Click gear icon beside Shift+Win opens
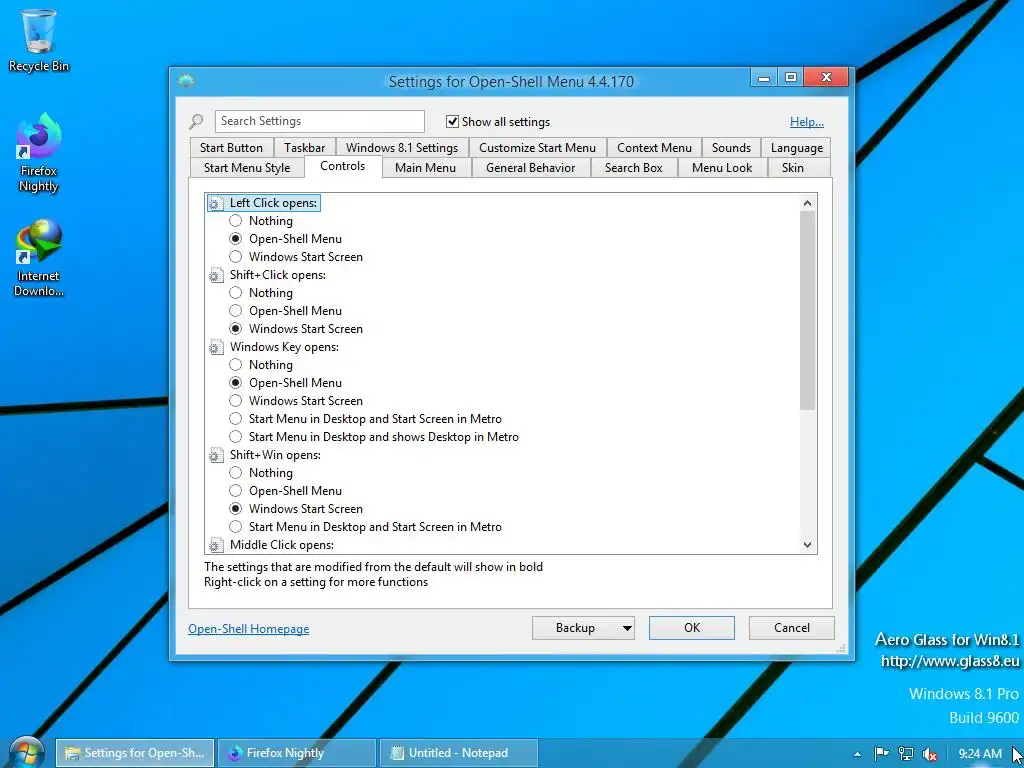This screenshot has height=768, width=1024. [x=216, y=455]
